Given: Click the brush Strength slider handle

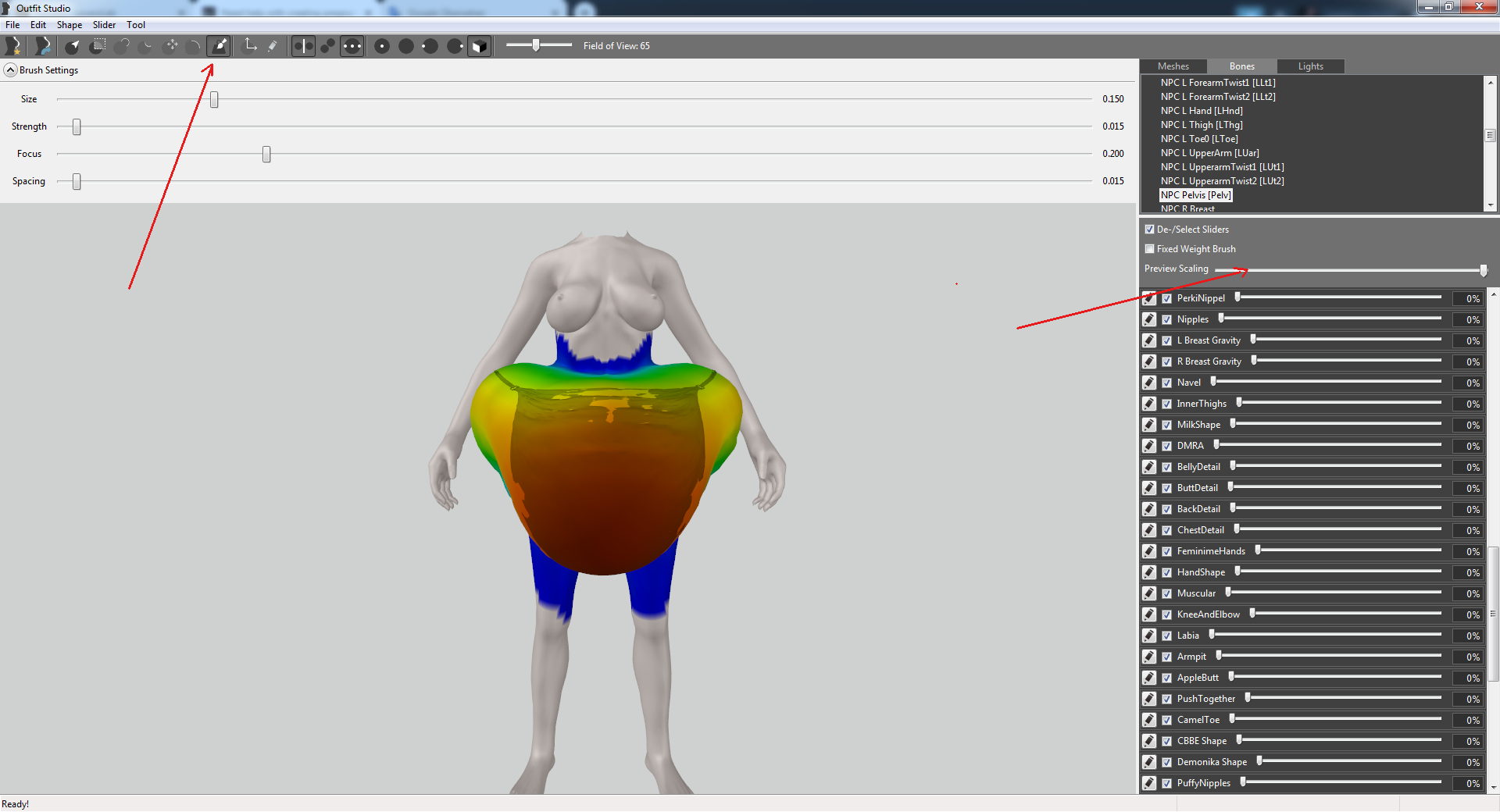Looking at the screenshot, I should point(77,127).
